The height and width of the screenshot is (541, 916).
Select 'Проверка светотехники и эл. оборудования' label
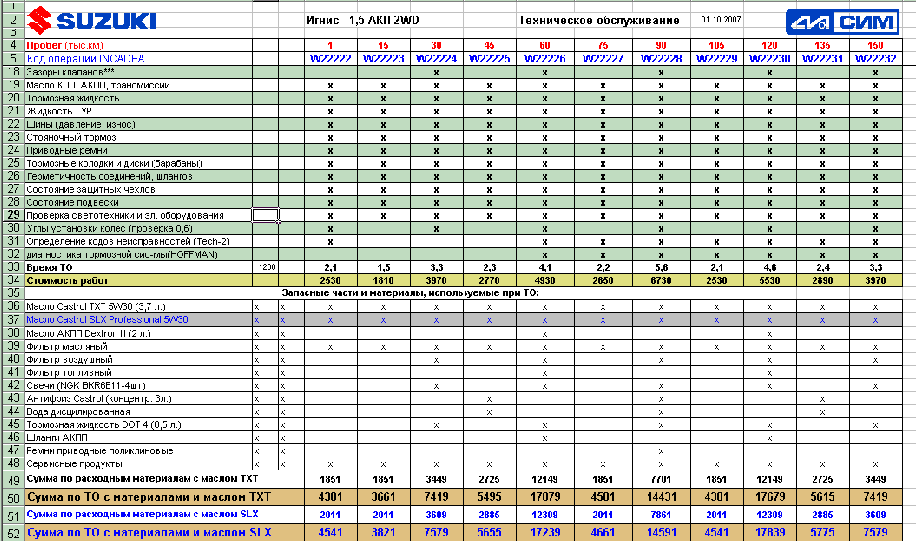138,215
